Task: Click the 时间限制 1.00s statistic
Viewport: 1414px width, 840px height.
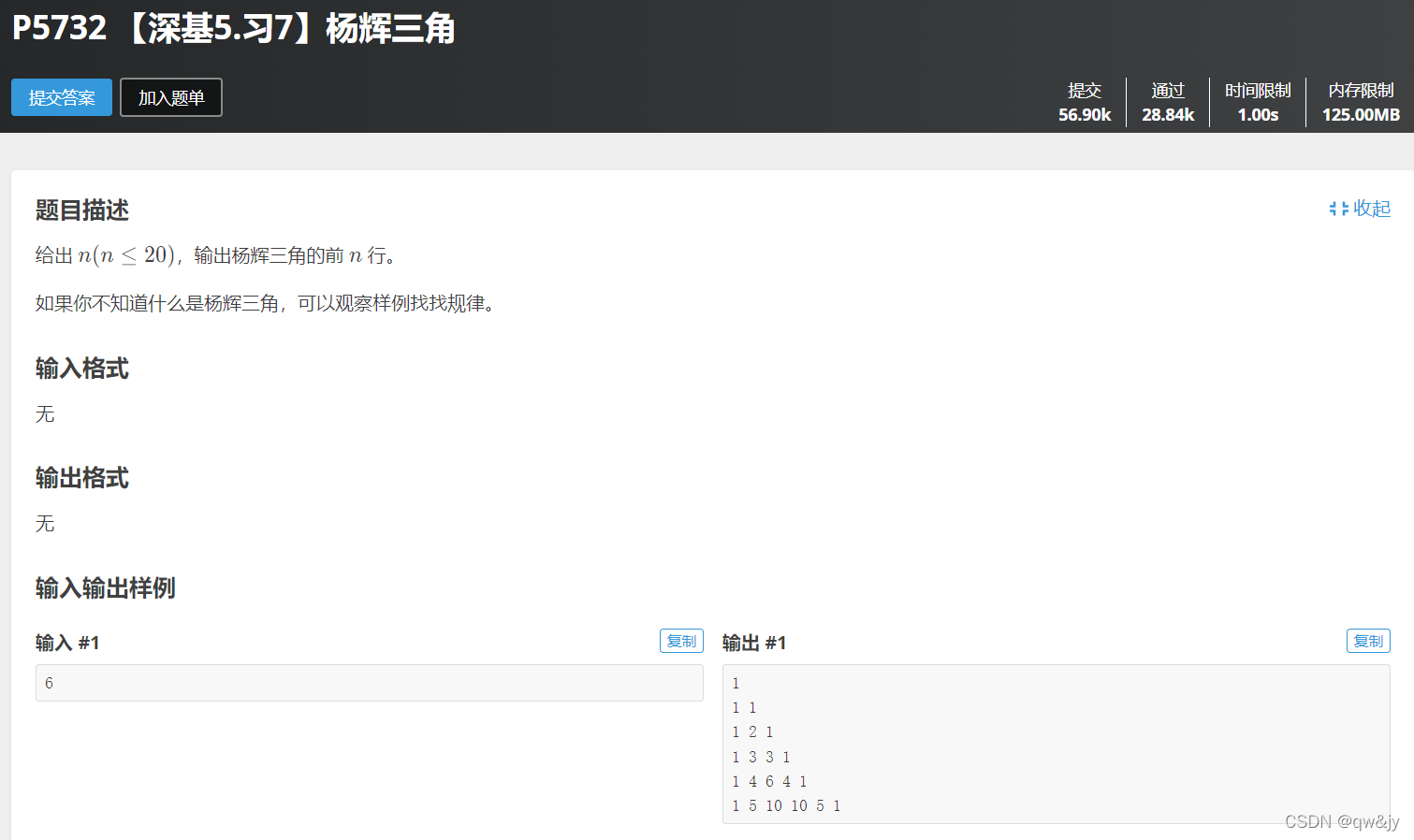Action: [x=1258, y=102]
